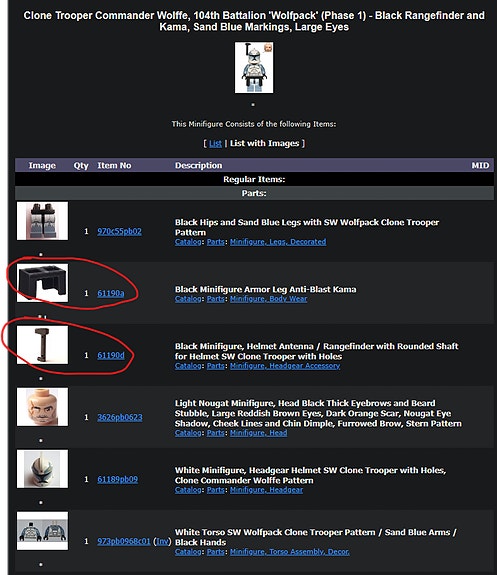Click the Qty column header
The image size is (497, 575).
[81, 165]
